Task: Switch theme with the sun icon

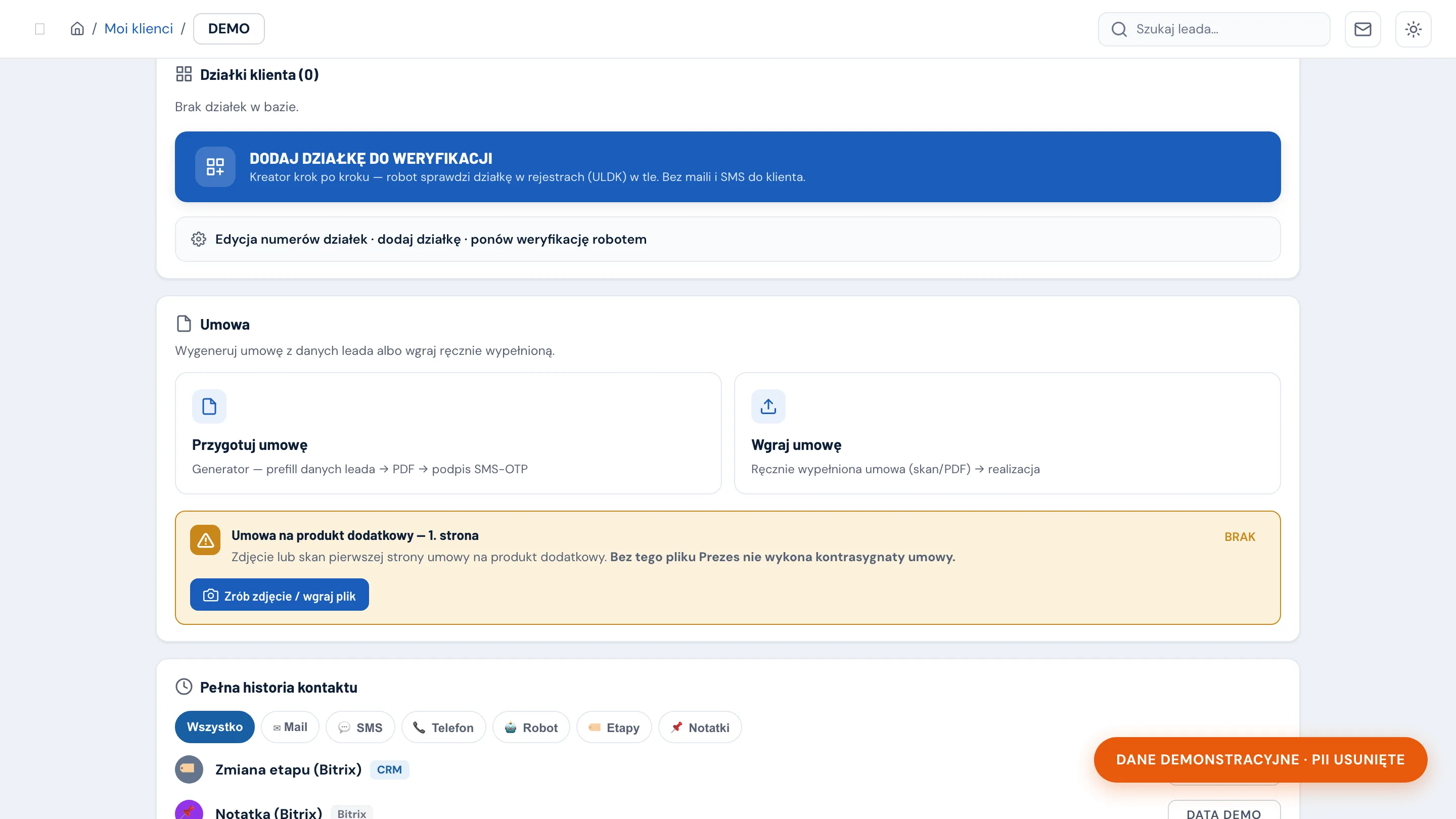Action: pos(1413,29)
